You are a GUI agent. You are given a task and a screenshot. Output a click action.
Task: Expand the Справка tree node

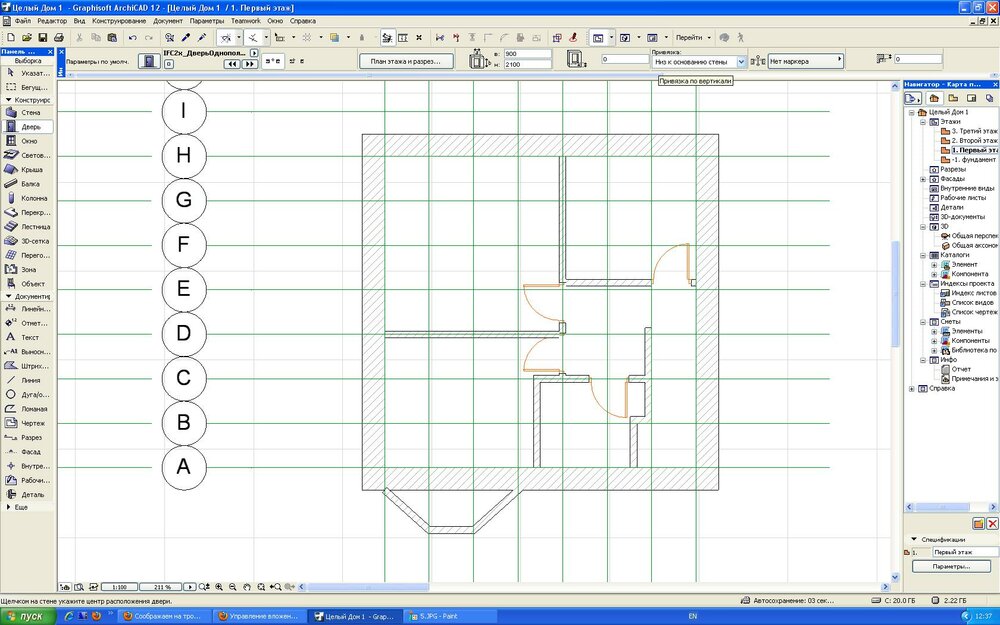point(911,388)
